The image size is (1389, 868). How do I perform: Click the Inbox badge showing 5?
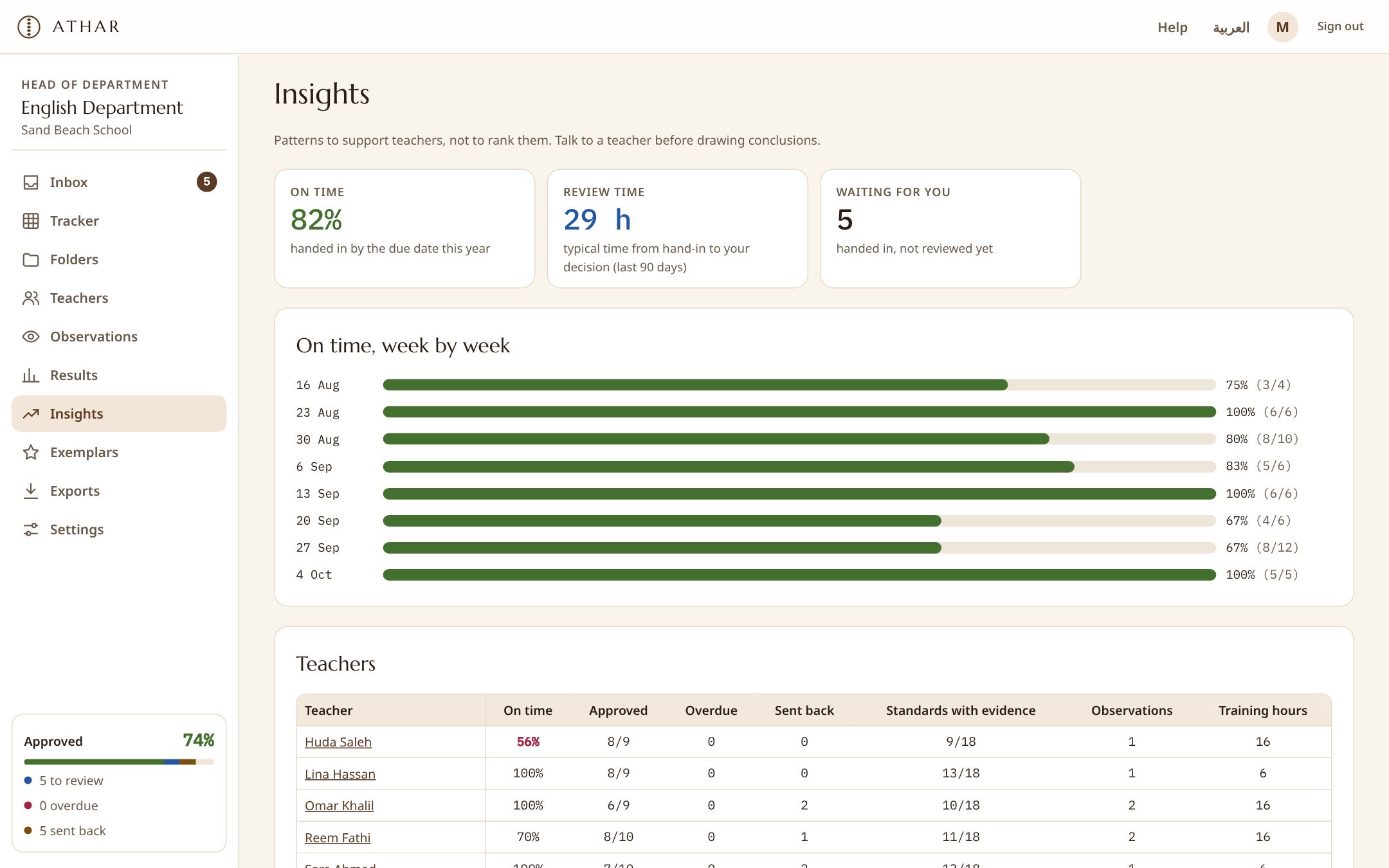[x=206, y=182]
